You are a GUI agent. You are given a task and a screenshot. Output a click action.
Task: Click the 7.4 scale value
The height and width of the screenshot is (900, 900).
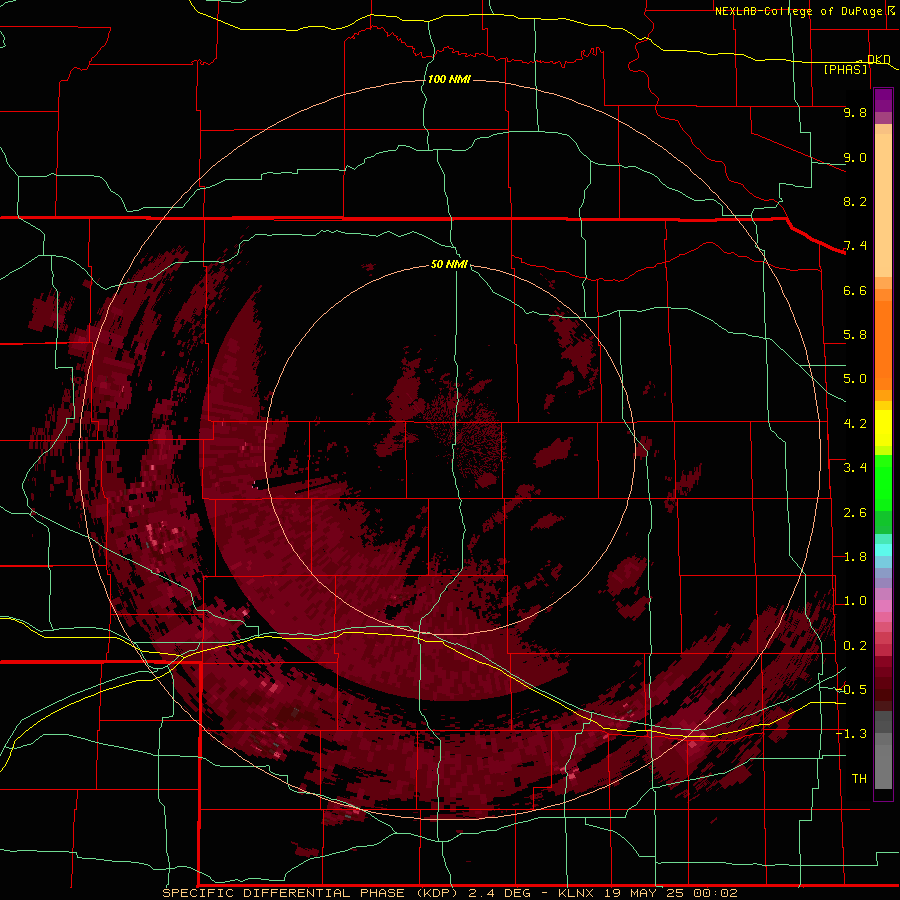(x=855, y=246)
